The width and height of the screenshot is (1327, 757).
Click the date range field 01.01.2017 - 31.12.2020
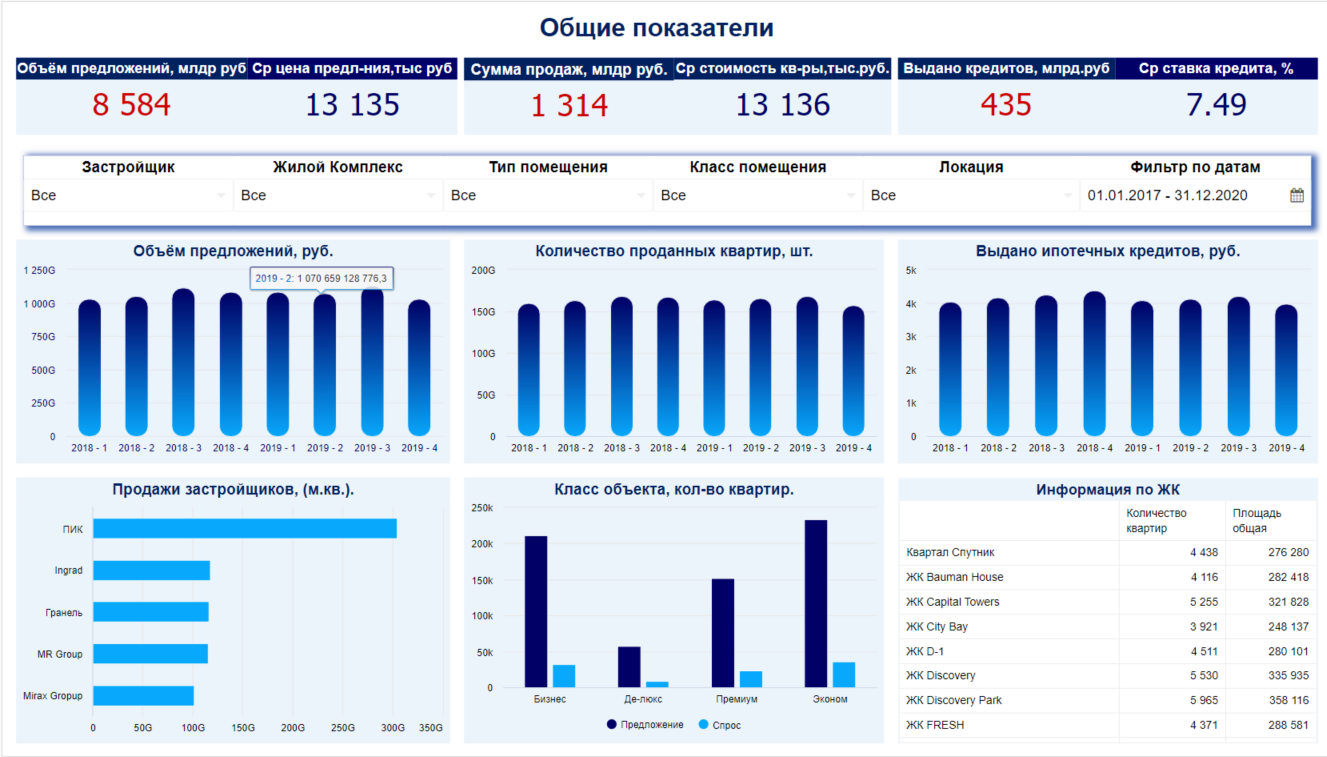(1195, 196)
